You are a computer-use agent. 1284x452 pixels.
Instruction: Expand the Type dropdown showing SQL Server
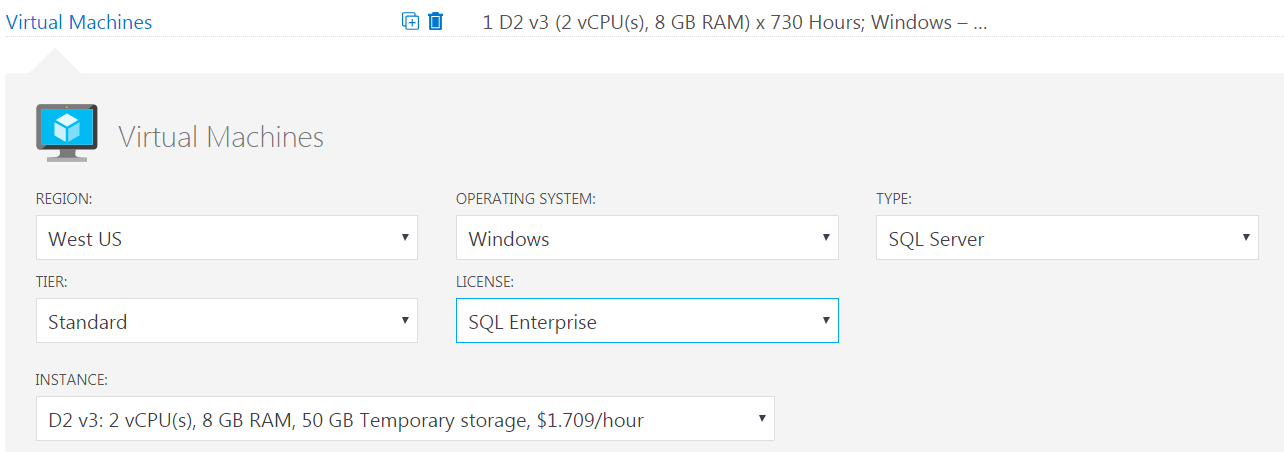coord(1066,239)
